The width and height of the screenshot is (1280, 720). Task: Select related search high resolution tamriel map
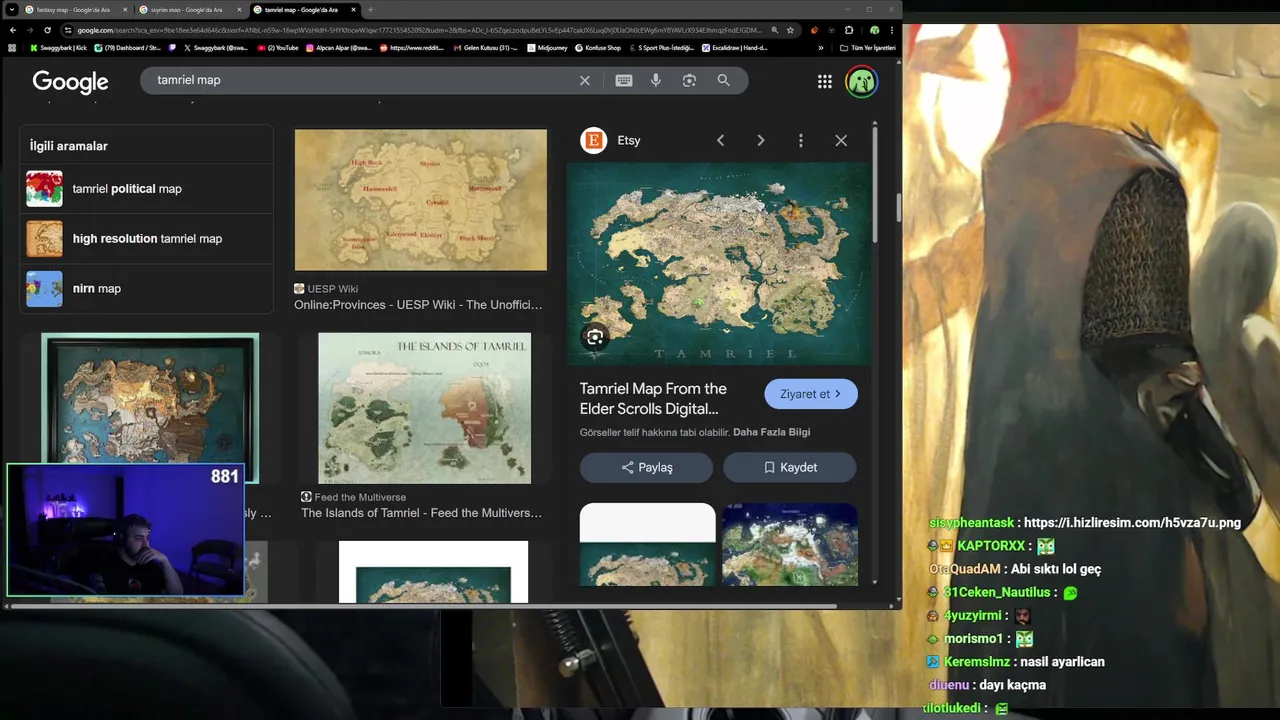point(146,238)
